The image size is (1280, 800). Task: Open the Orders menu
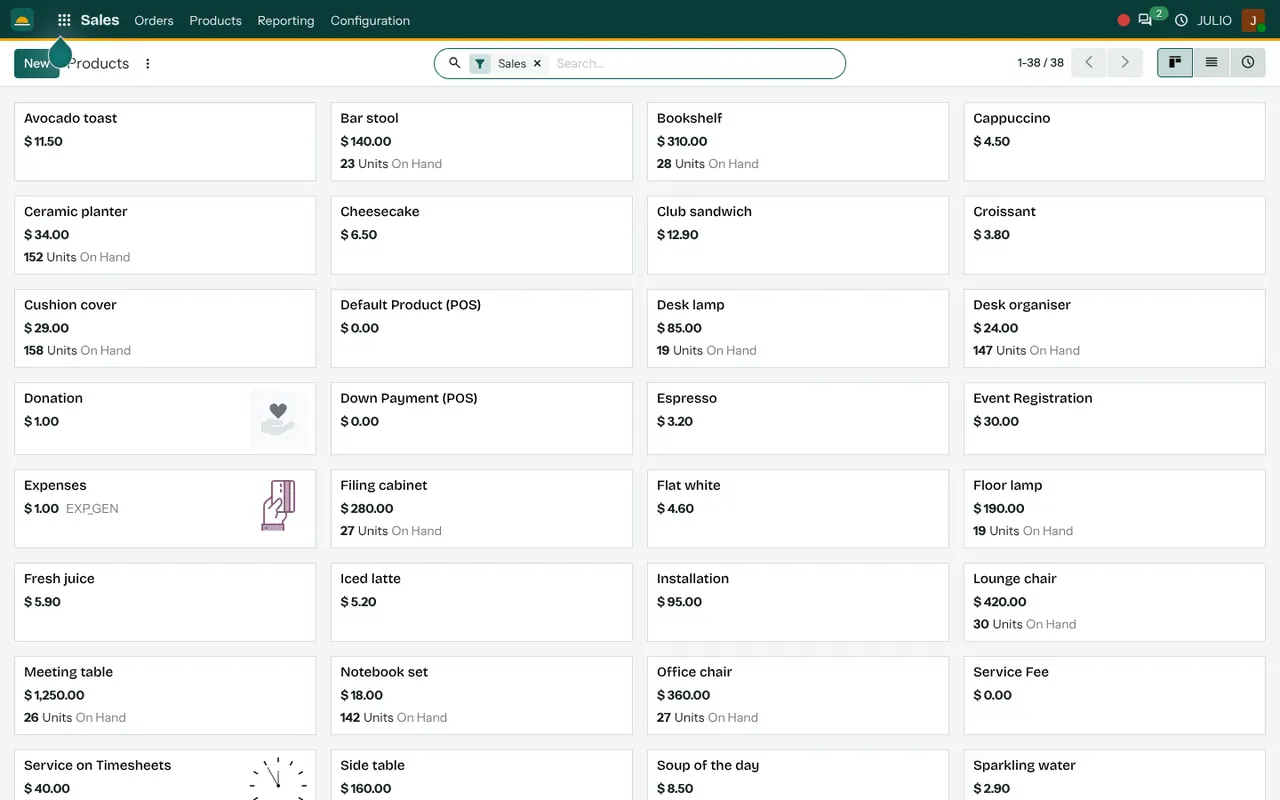[x=154, y=20]
